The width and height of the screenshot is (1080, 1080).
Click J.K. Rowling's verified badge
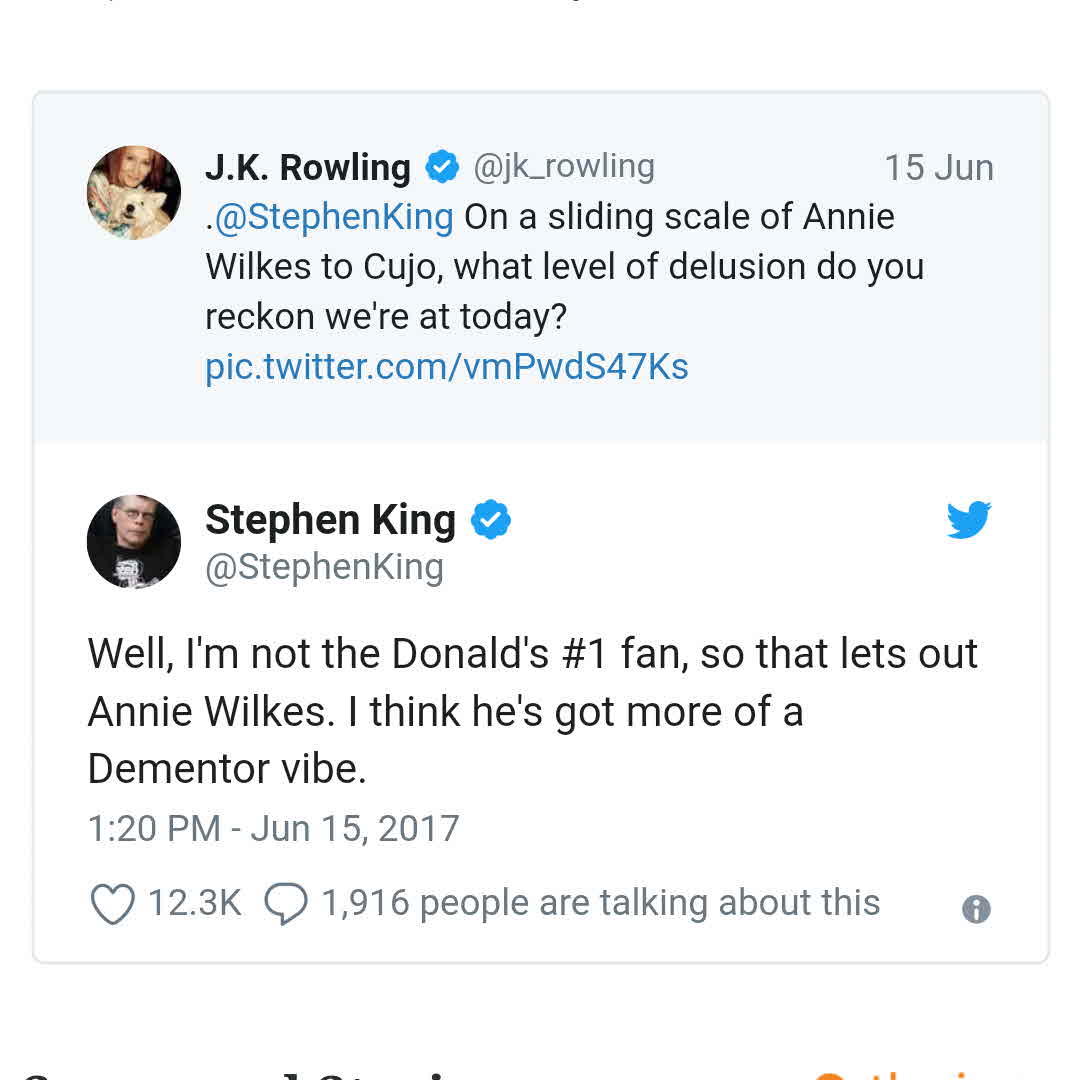[x=441, y=166]
